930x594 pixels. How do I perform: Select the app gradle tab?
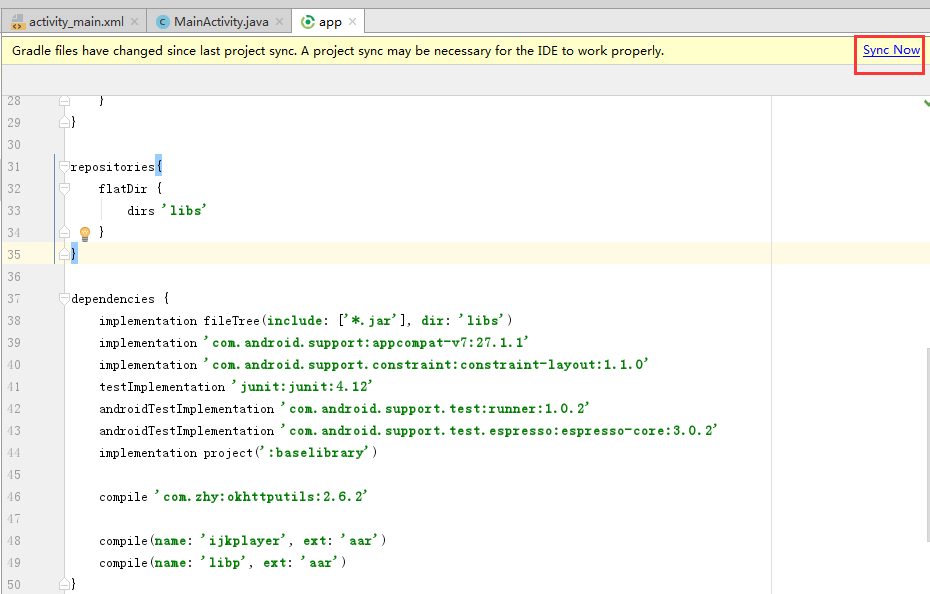330,22
